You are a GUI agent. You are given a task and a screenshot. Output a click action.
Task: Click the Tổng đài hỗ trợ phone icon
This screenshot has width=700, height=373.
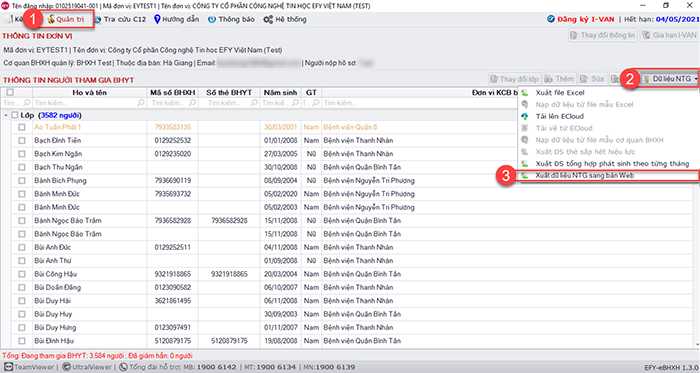point(123,367)
